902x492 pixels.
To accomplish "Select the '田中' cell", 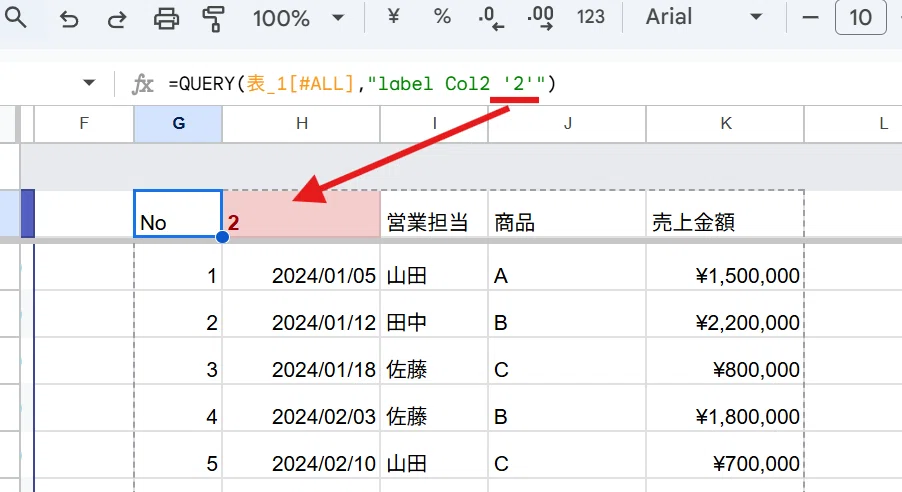I will [434, 314].
